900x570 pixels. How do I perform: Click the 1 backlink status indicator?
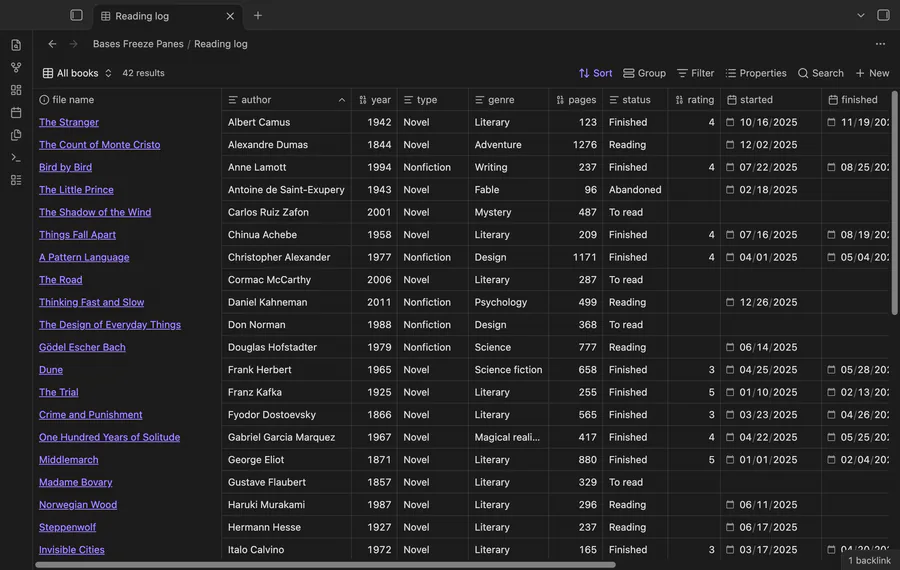coord(869,560)
